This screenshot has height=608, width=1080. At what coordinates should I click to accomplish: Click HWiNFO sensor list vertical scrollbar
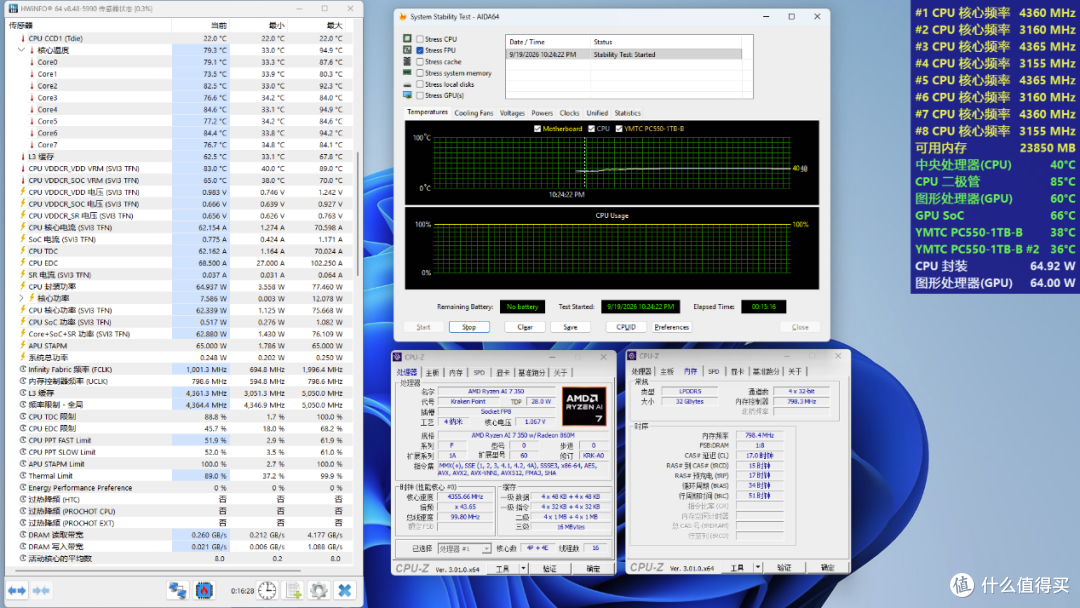click(357, 213)
